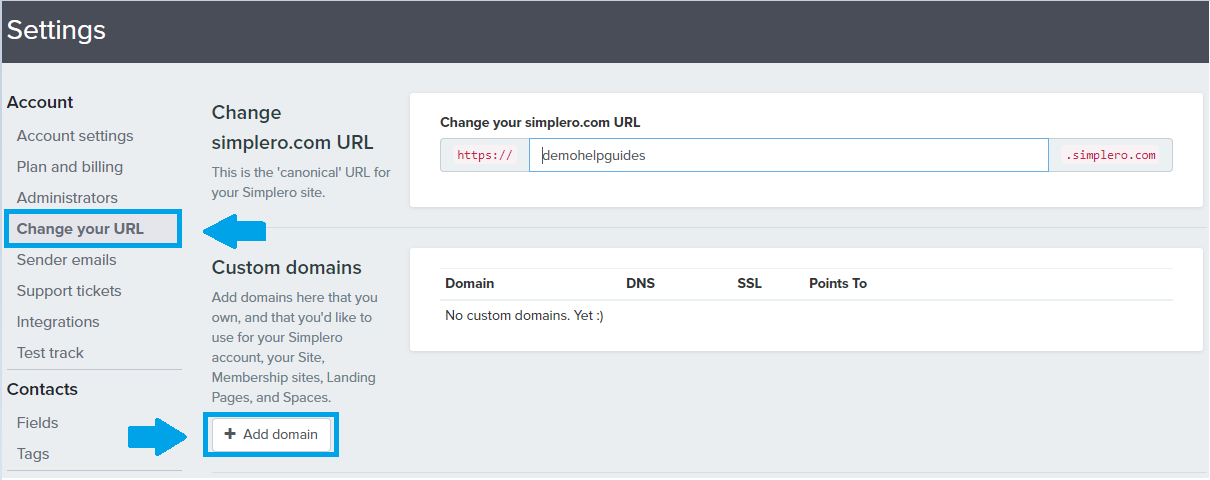The width and height of the screenshot is (1210, 480).
Task: Click the Points To column header
Action: pos(838,284)
